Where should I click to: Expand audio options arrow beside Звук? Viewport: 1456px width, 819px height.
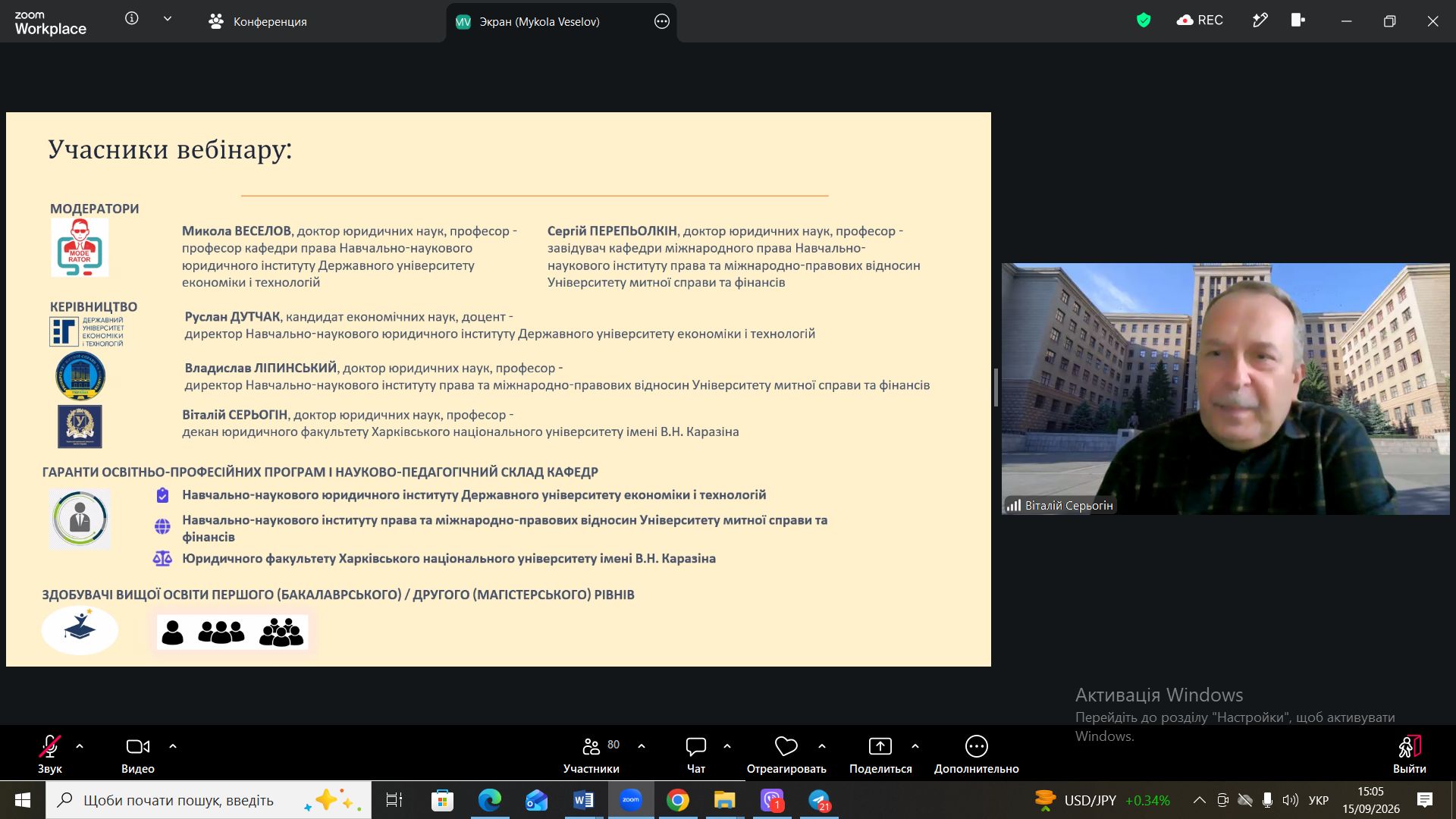click(80, 746)
